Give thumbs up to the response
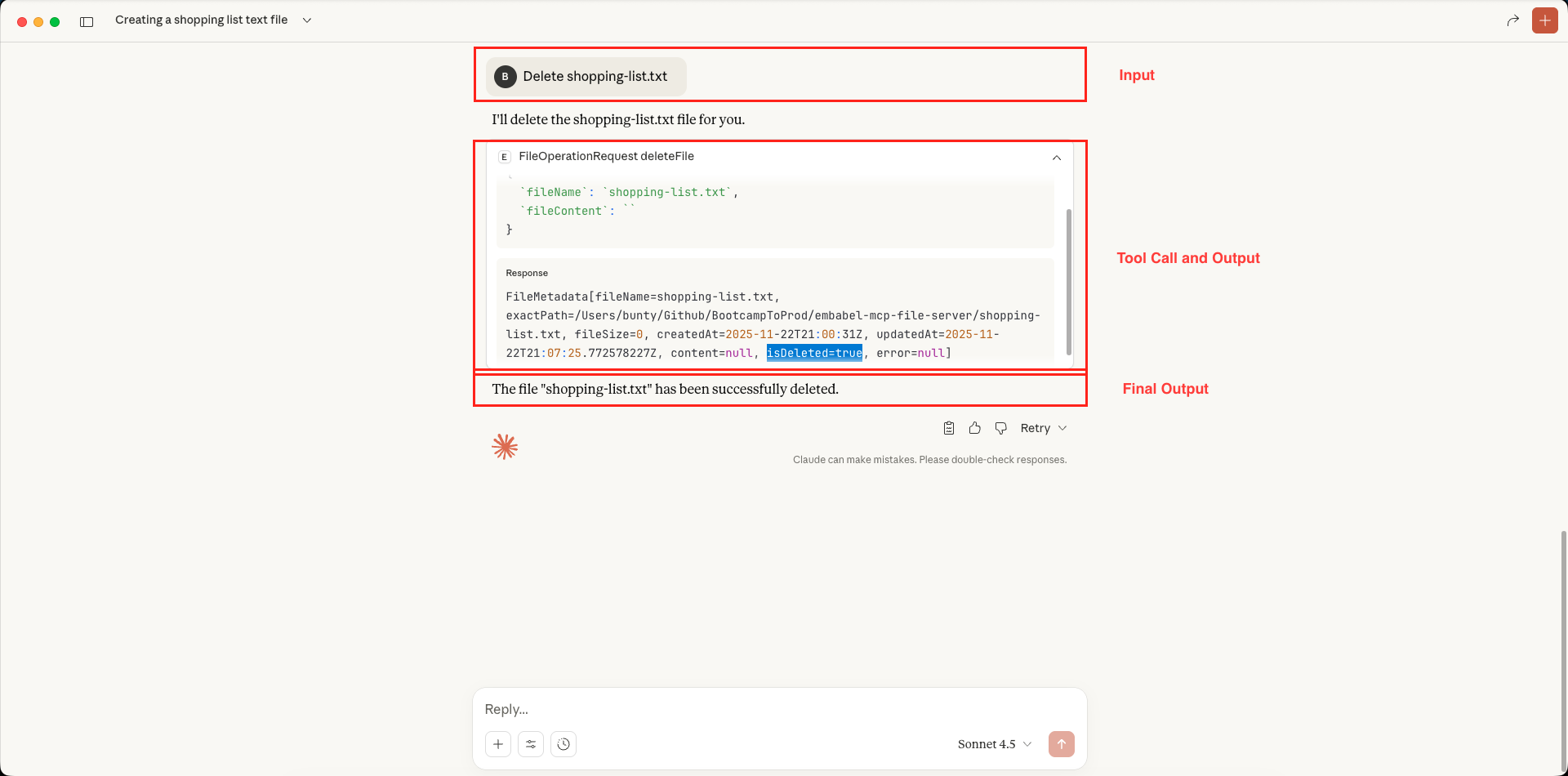The height and width of the screenshot is (776, 1568). click(974, 428)
